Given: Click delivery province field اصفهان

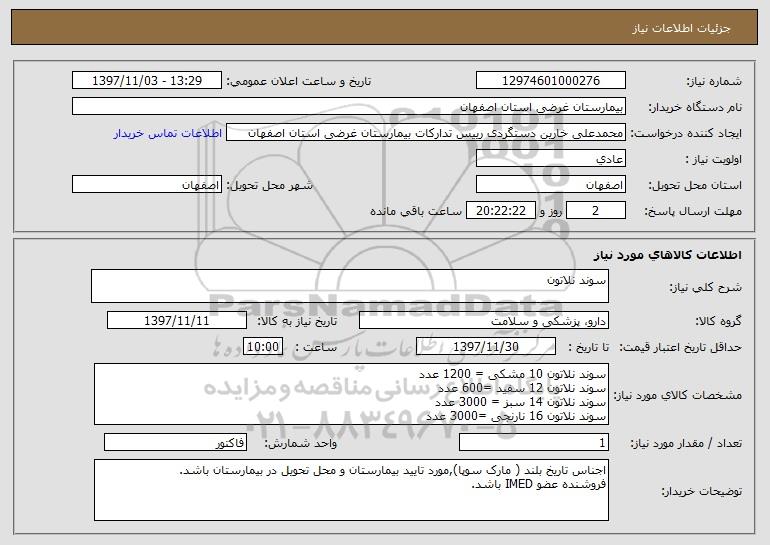Looking at the screenshot, I should click(550, 185).
